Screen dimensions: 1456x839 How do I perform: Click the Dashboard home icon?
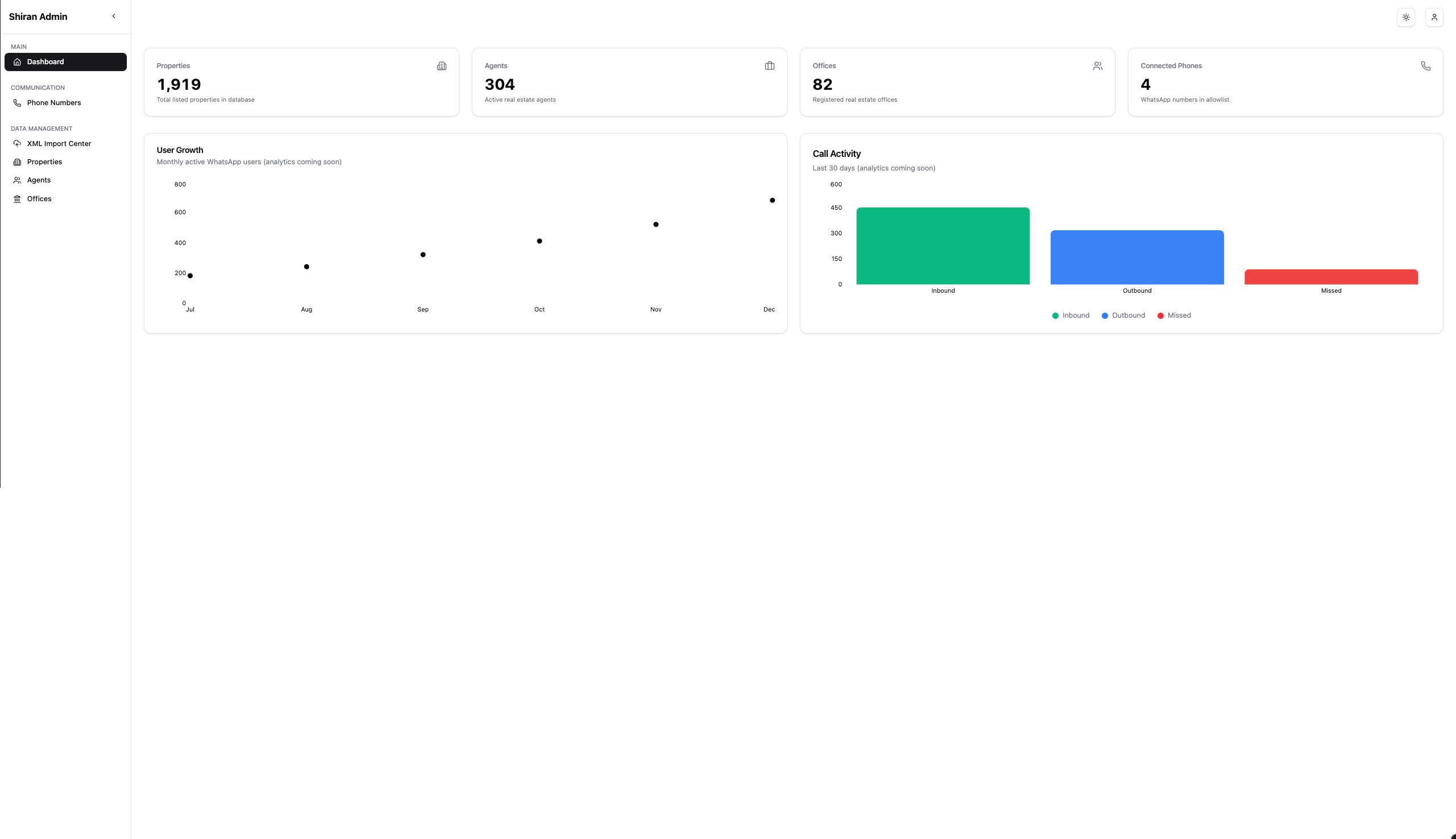pyautogui.click(x=17, y=61)
